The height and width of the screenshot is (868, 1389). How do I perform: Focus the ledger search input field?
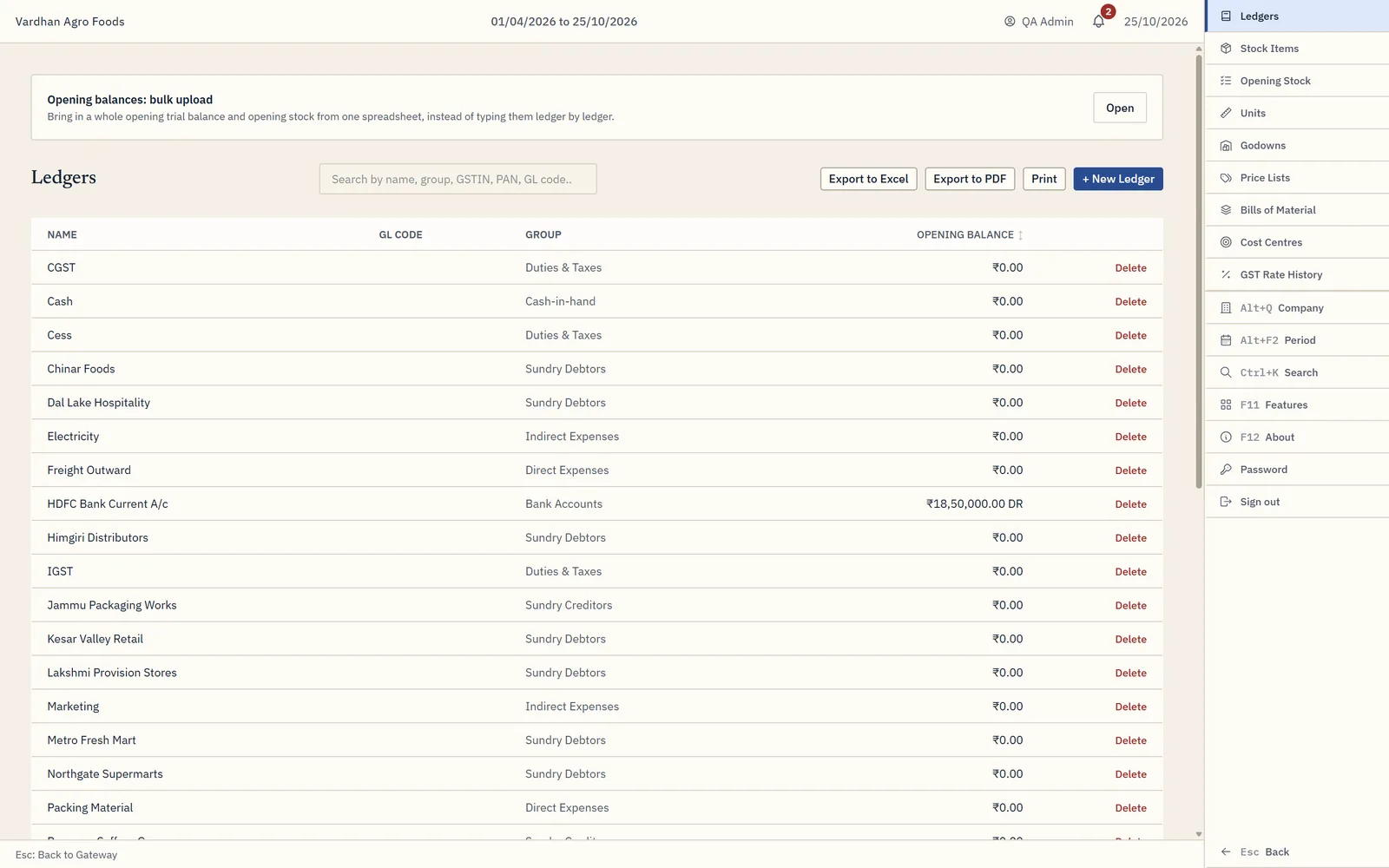point(458,179)
